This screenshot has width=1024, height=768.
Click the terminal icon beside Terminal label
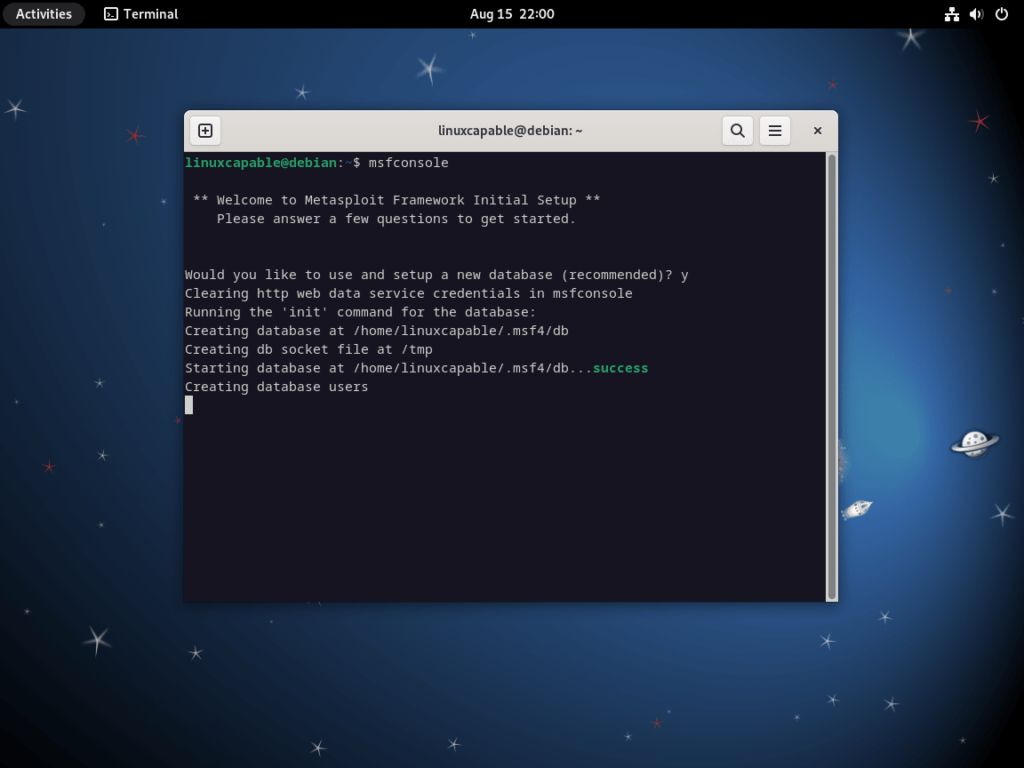coord(111,14)
